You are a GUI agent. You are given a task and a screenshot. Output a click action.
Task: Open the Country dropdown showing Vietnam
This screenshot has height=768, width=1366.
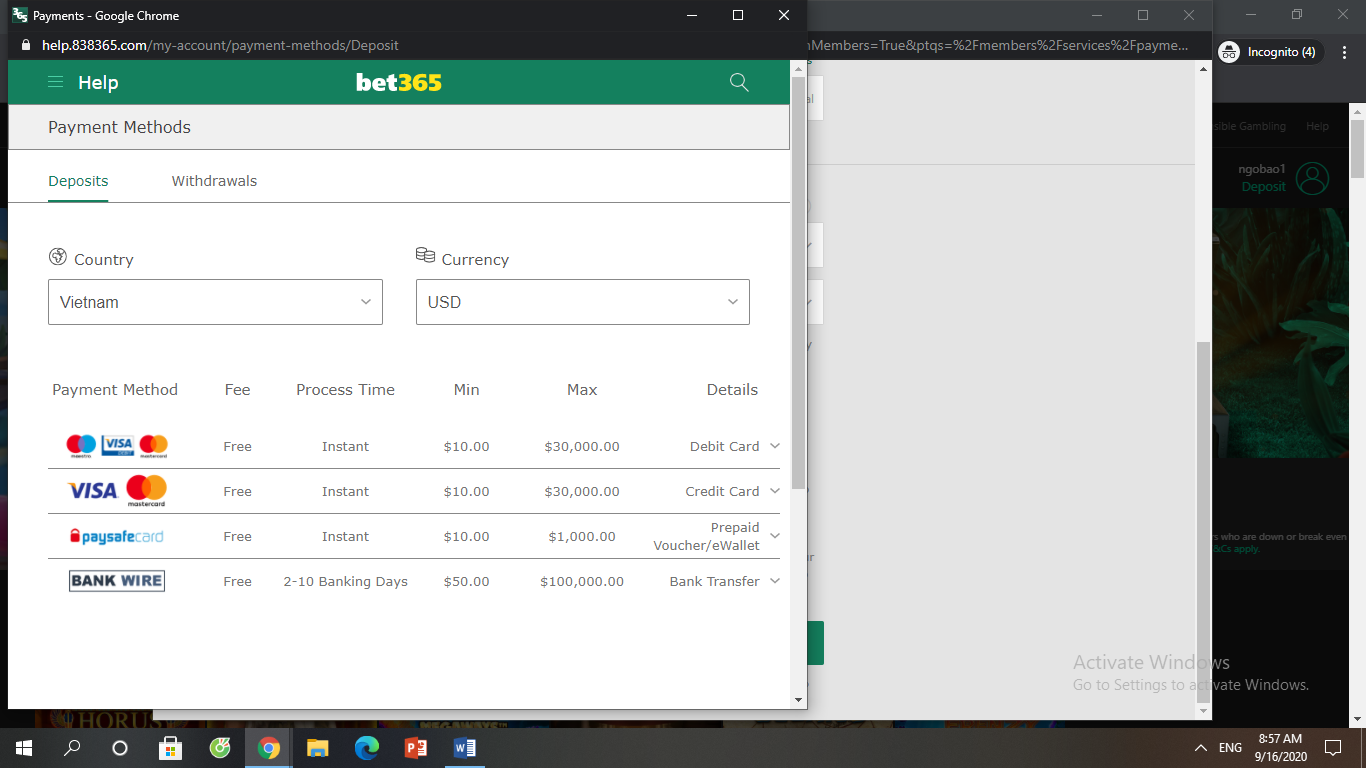point(215,302)
